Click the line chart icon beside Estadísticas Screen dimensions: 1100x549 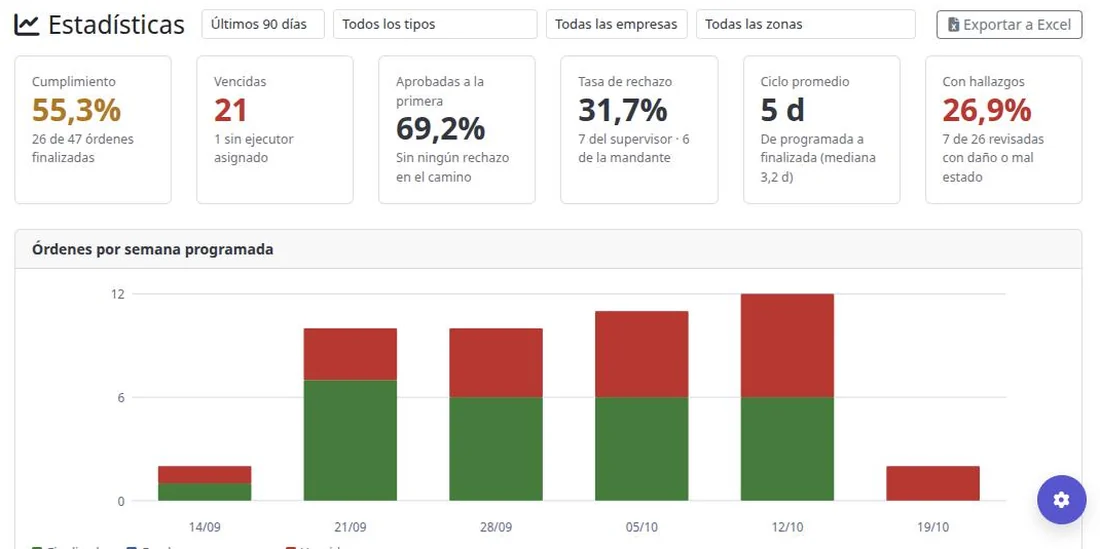coord(27,25)
